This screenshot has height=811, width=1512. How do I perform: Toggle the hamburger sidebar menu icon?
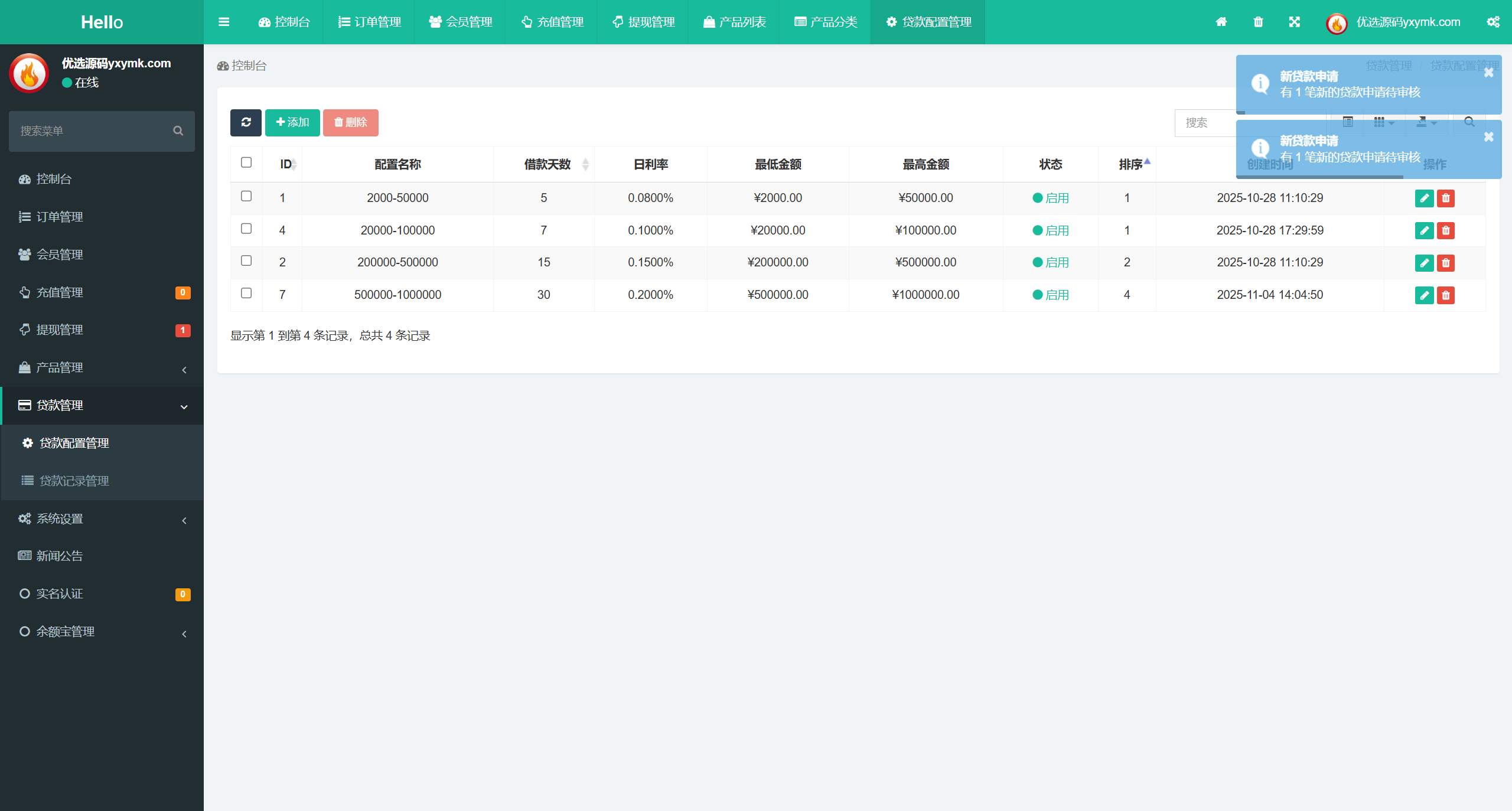pyautogui.click(x=224, y=22)
